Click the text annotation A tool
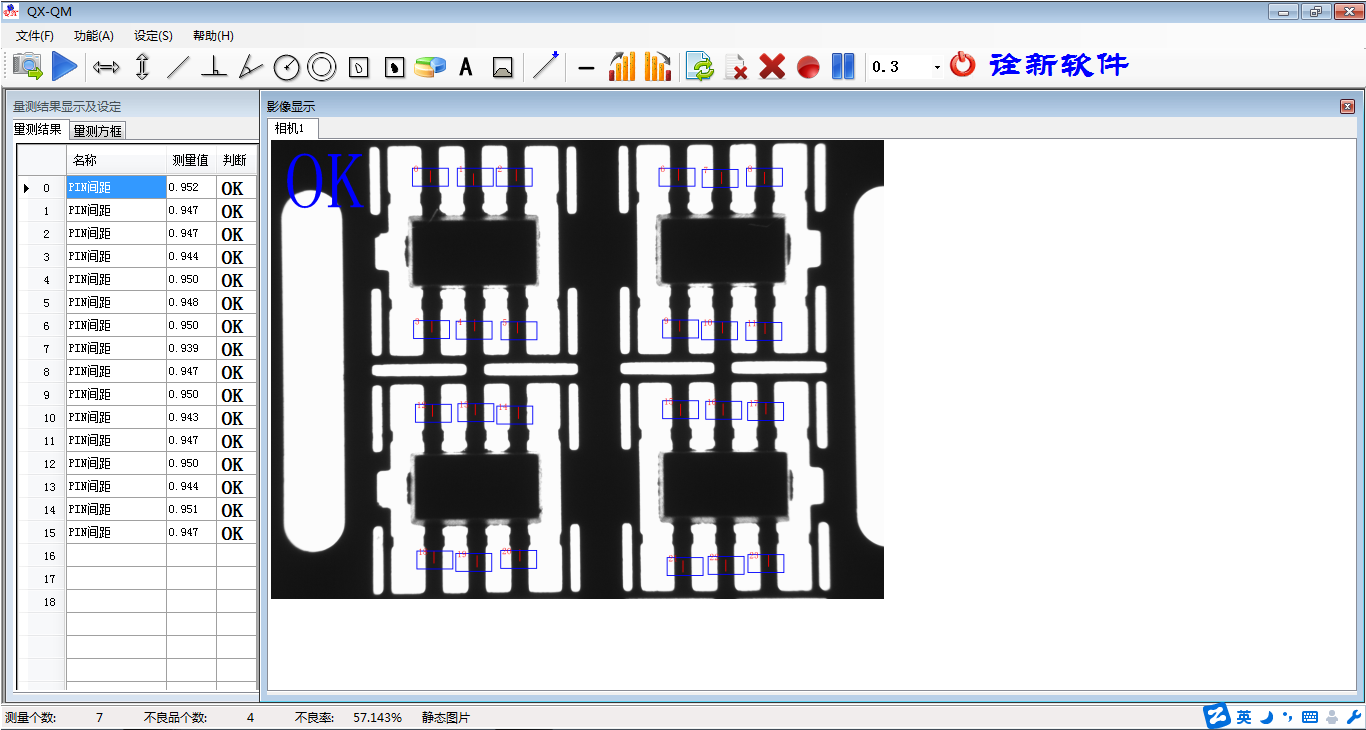This screenshot has height=730, width=1366. tap(465, 67)
